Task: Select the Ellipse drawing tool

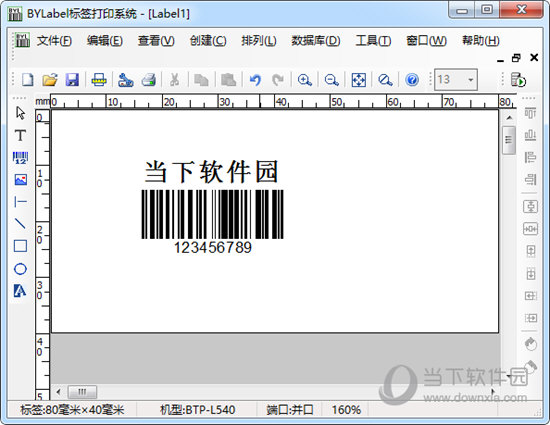Action: pyautogui.click(x=20, y=269)
